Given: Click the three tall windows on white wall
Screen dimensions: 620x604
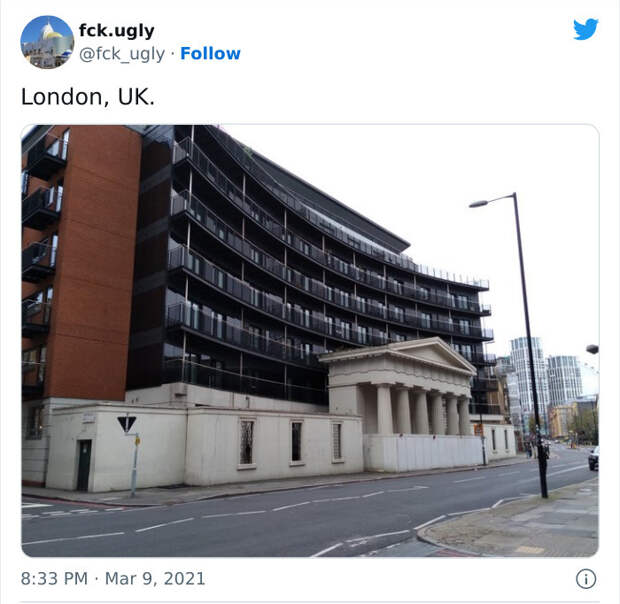Looking at the screenshot, I should 291,442.
